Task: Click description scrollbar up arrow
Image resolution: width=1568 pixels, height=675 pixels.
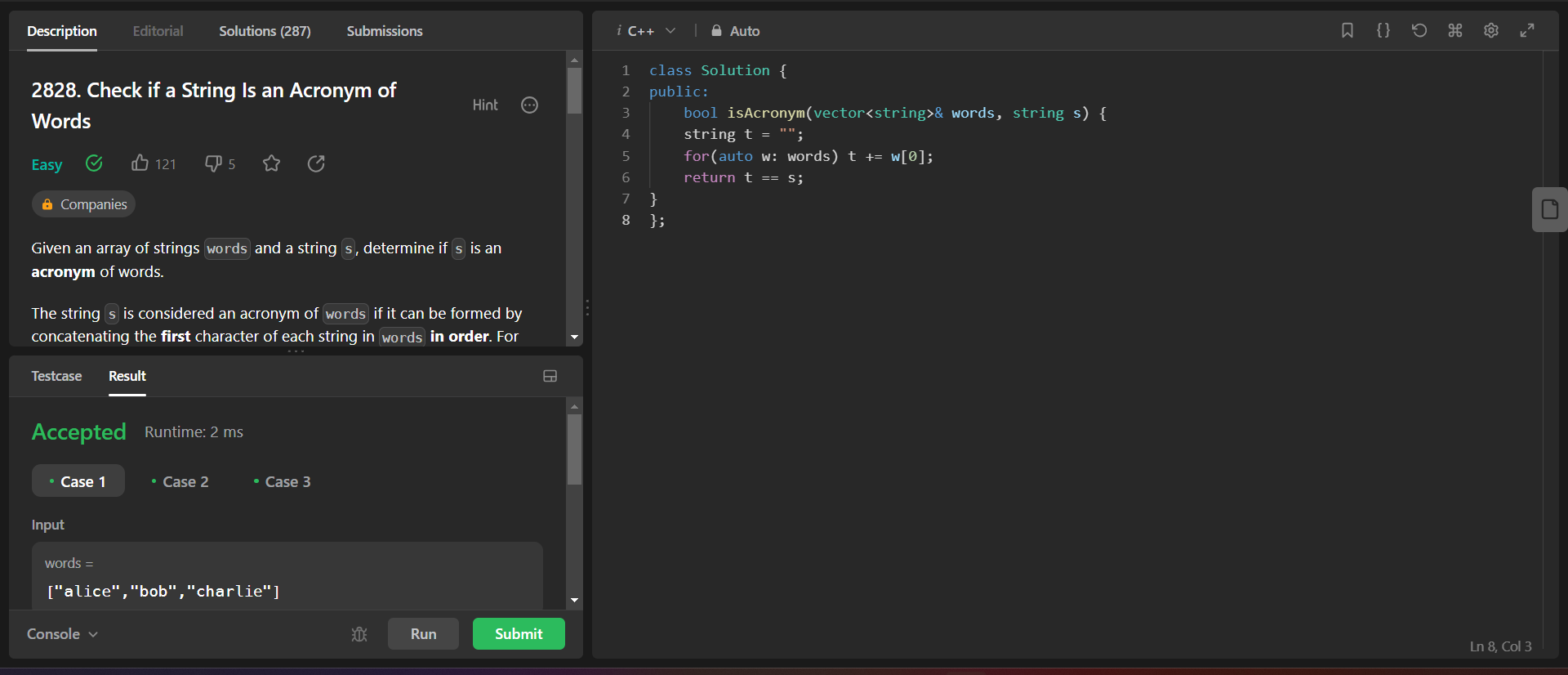Action: (x=574, y=60)
